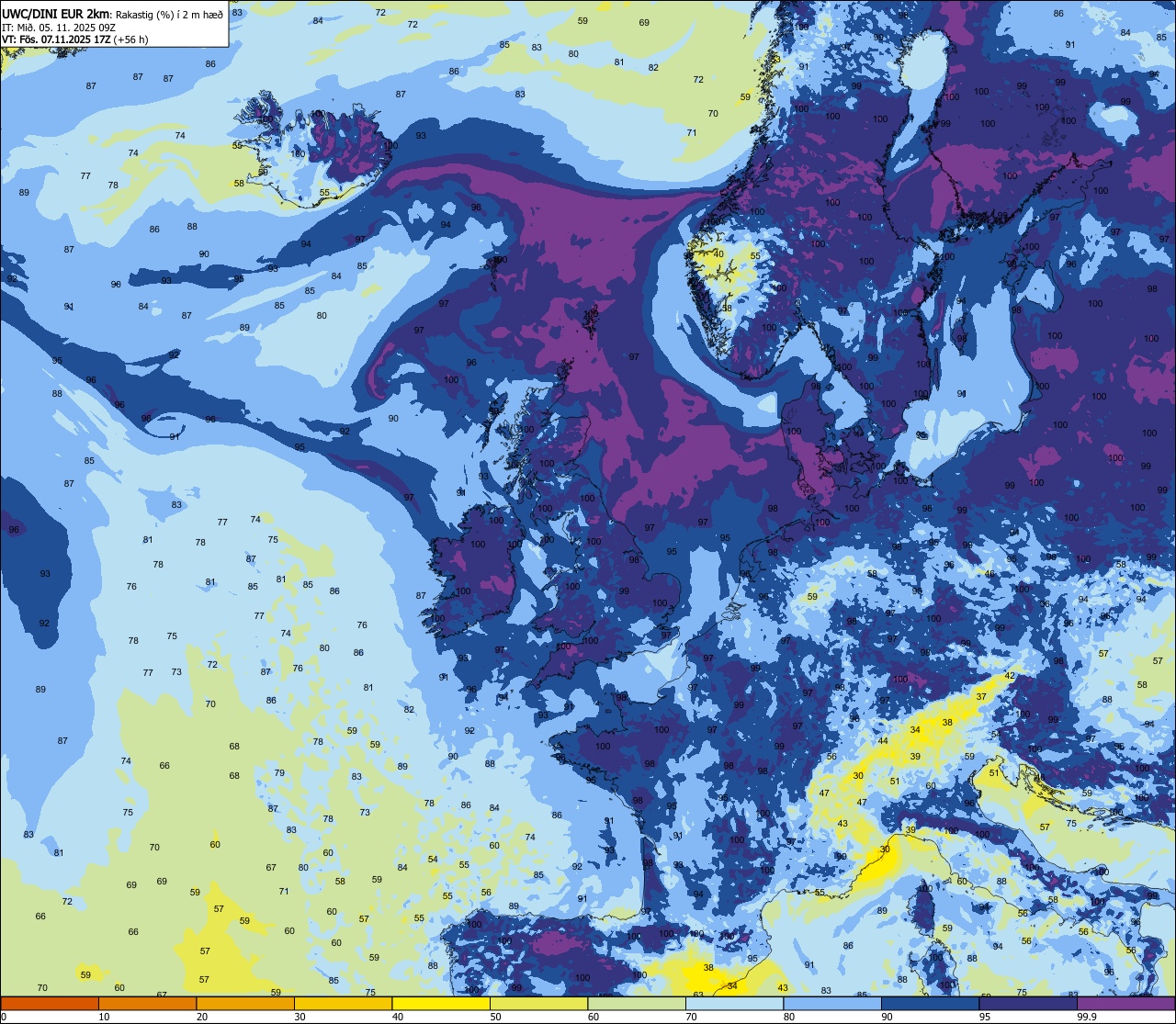Click the '63' humidity value on the map
This screenshot has height=1024, width=1176.
click(698, 995)
